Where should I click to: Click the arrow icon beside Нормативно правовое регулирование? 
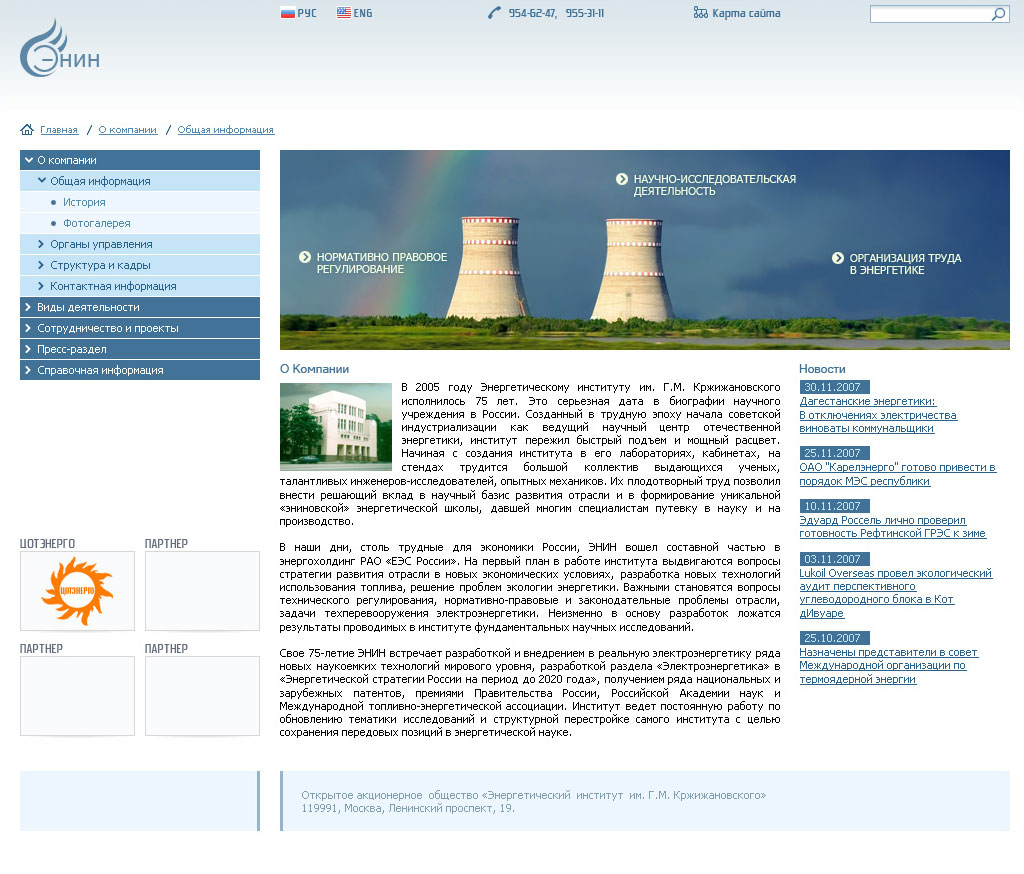305,257
